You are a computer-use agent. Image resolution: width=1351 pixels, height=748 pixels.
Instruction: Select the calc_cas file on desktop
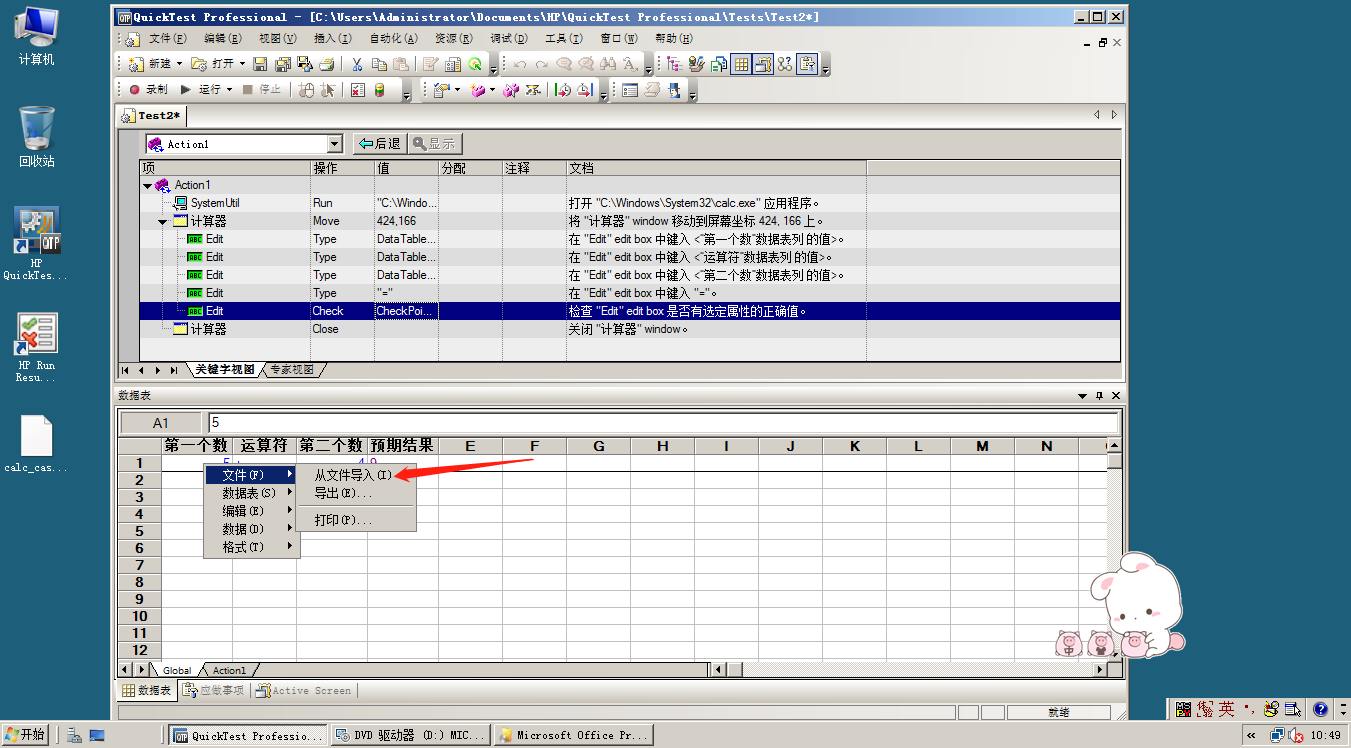pyautogui.click(x=36, y=444)
